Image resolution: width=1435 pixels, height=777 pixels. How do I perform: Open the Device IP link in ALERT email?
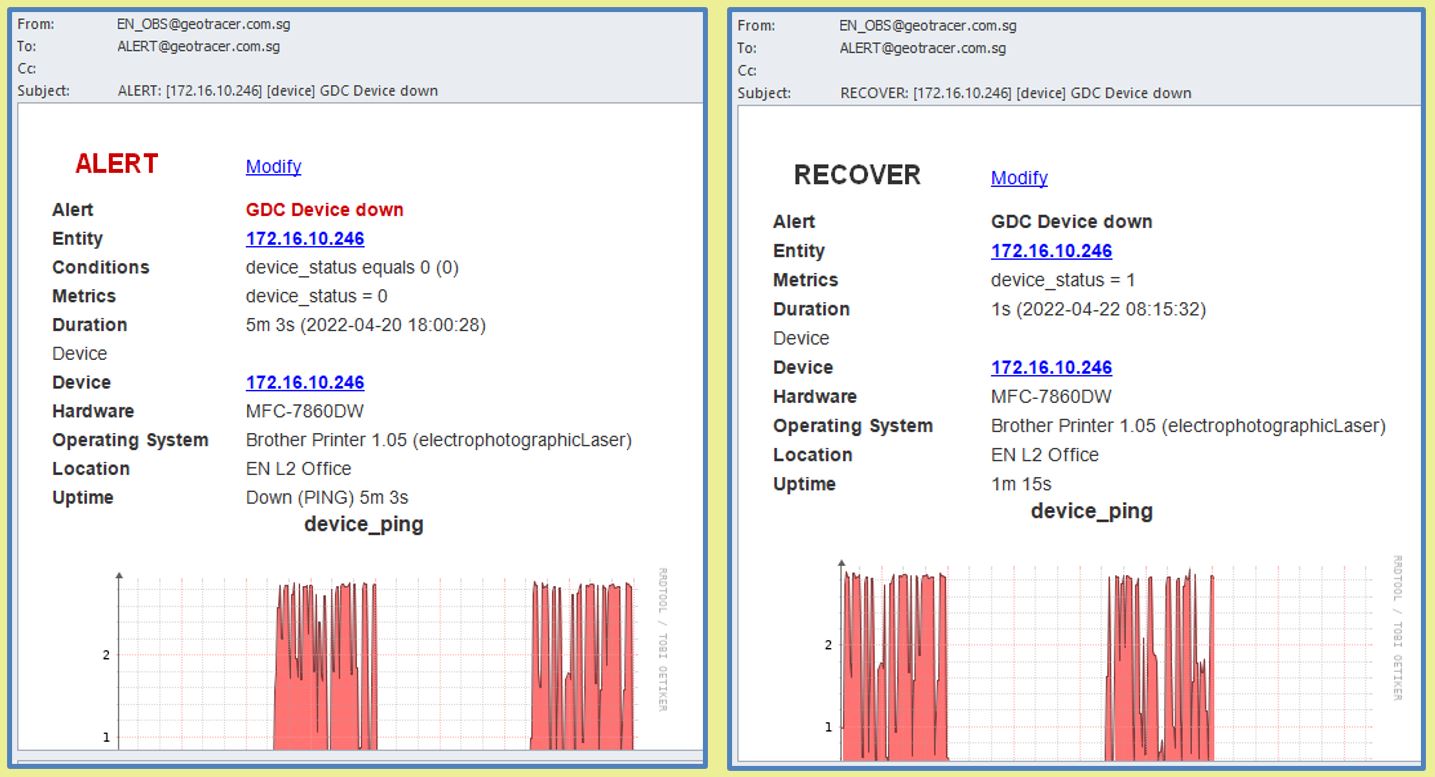[305, 383]
